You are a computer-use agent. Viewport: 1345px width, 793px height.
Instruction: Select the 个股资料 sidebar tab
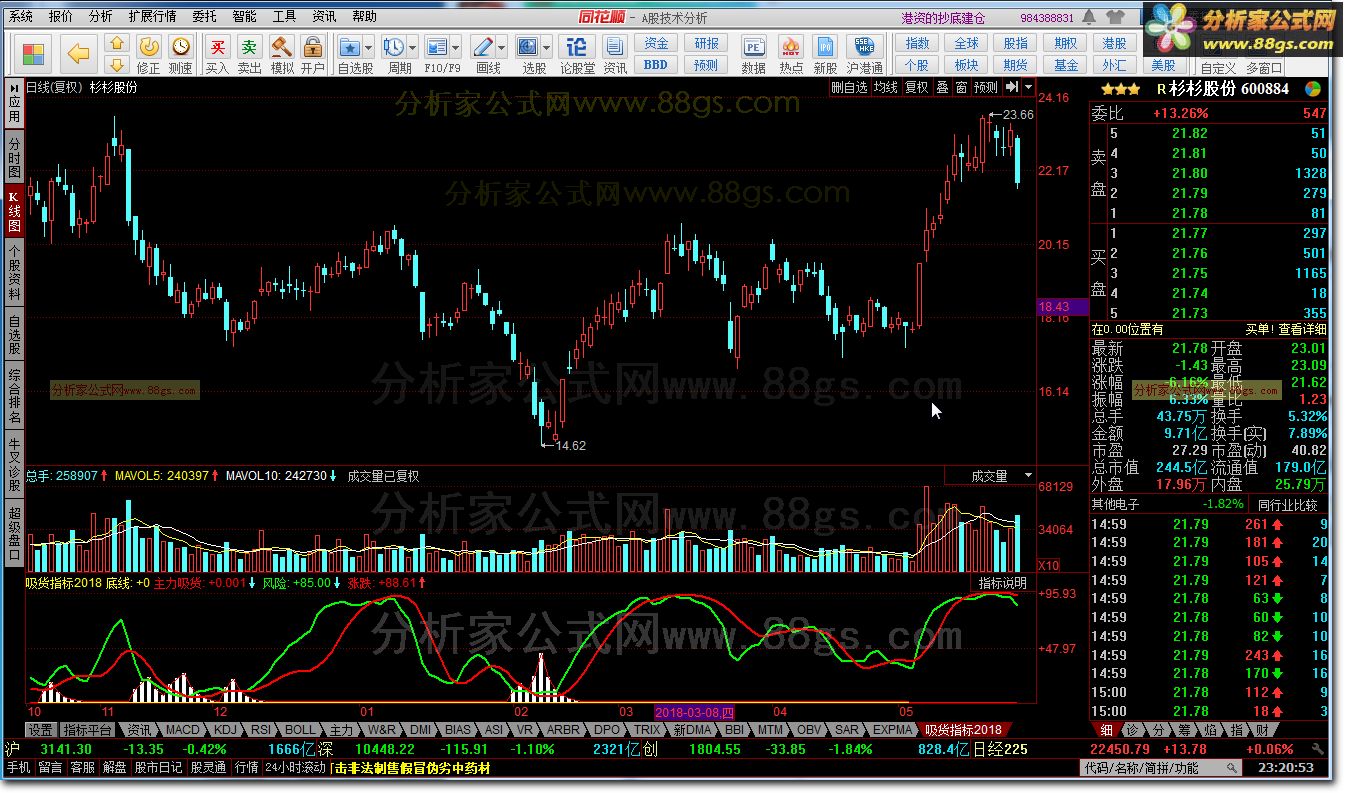pos(14,271)
